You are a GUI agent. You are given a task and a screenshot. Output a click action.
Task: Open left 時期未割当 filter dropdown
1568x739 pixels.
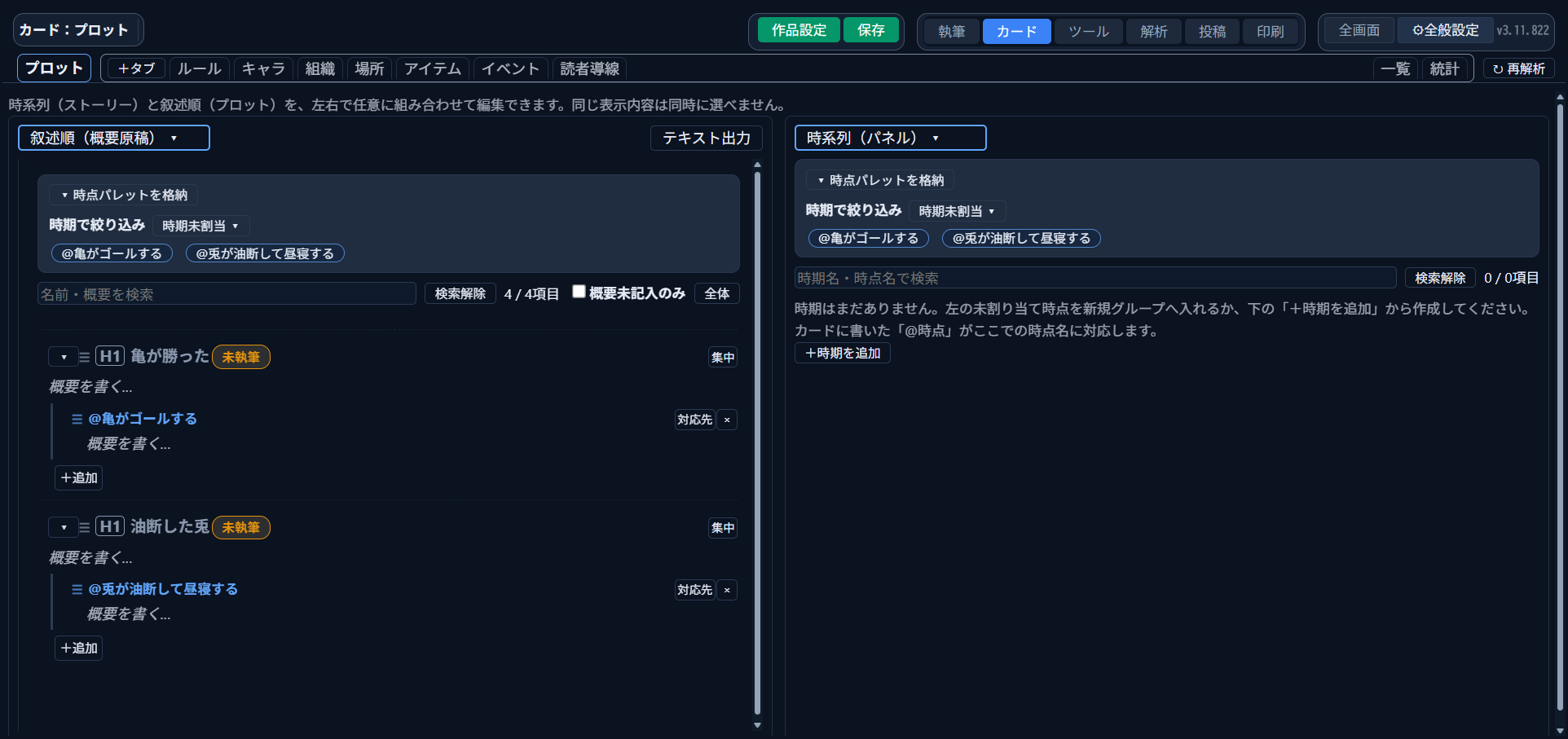coord(200,226)
